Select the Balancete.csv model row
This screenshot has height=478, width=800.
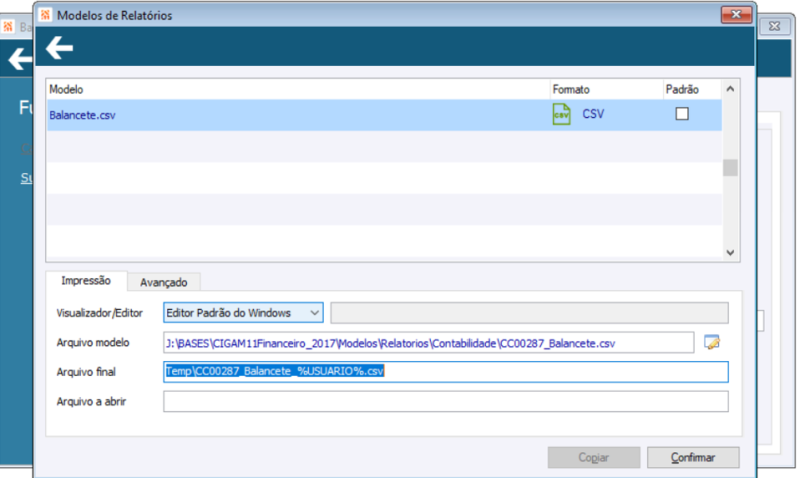[384, 115]
